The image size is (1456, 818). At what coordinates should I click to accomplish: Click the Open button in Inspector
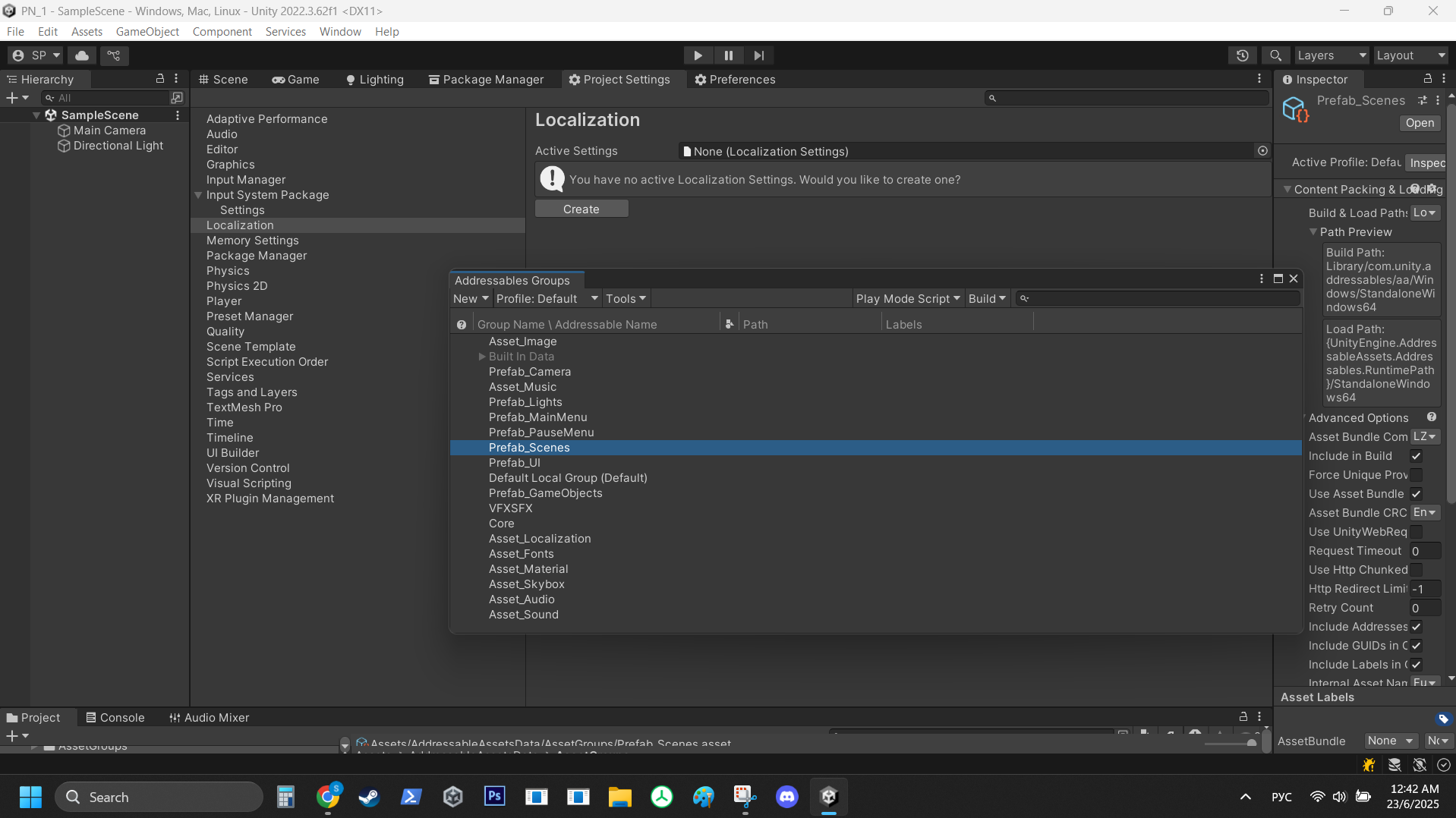pyautogui.click(x=1420, y=123)
